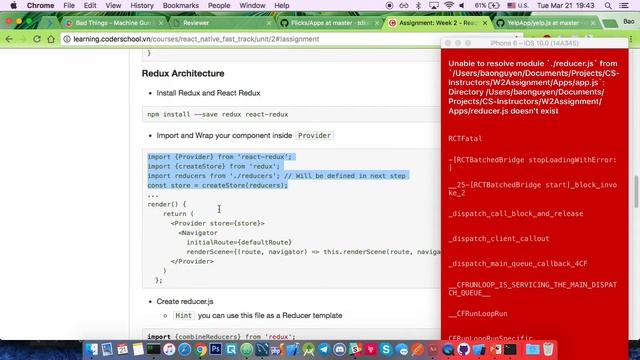The image size is (640, 360).
Task: Switch to Flicks/Apps at master tab
Action: 329,23
